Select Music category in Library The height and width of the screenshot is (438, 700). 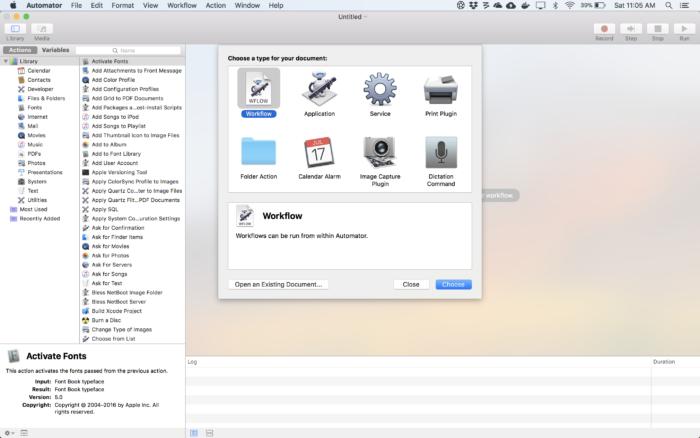click(35, 145)
